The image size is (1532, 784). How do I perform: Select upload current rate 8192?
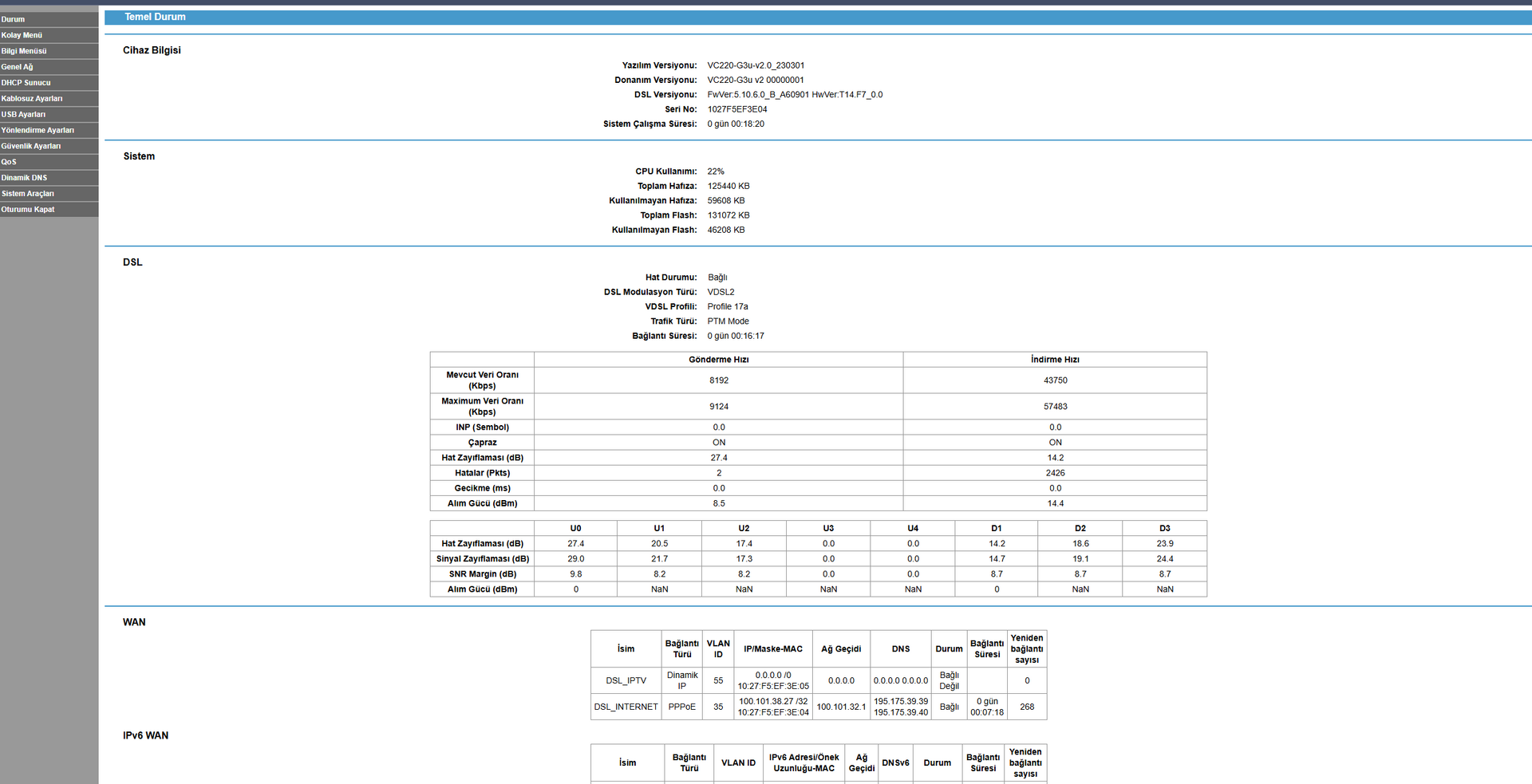click(719, 380)
